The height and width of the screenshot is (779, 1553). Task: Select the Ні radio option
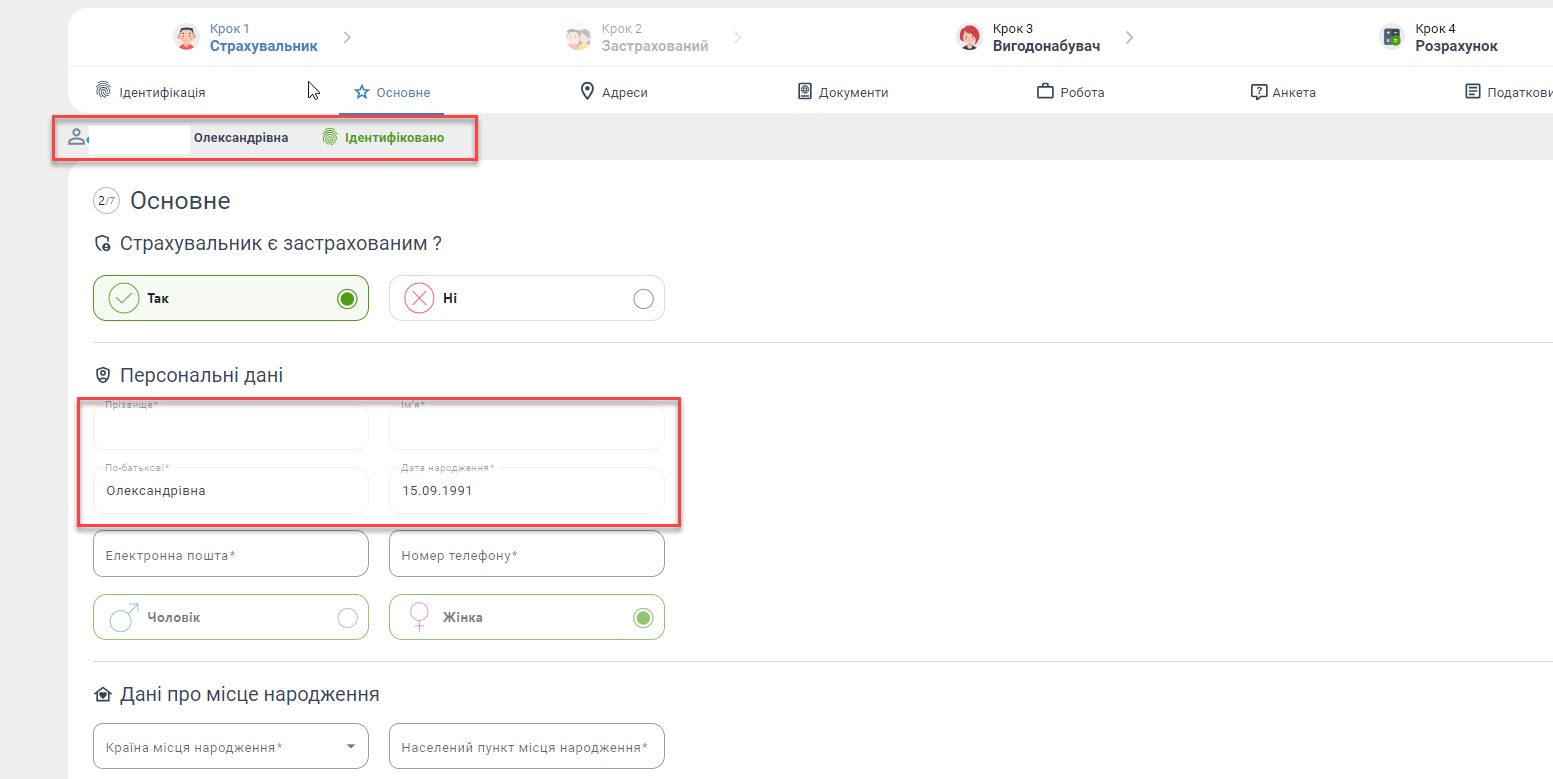(643, 299)
